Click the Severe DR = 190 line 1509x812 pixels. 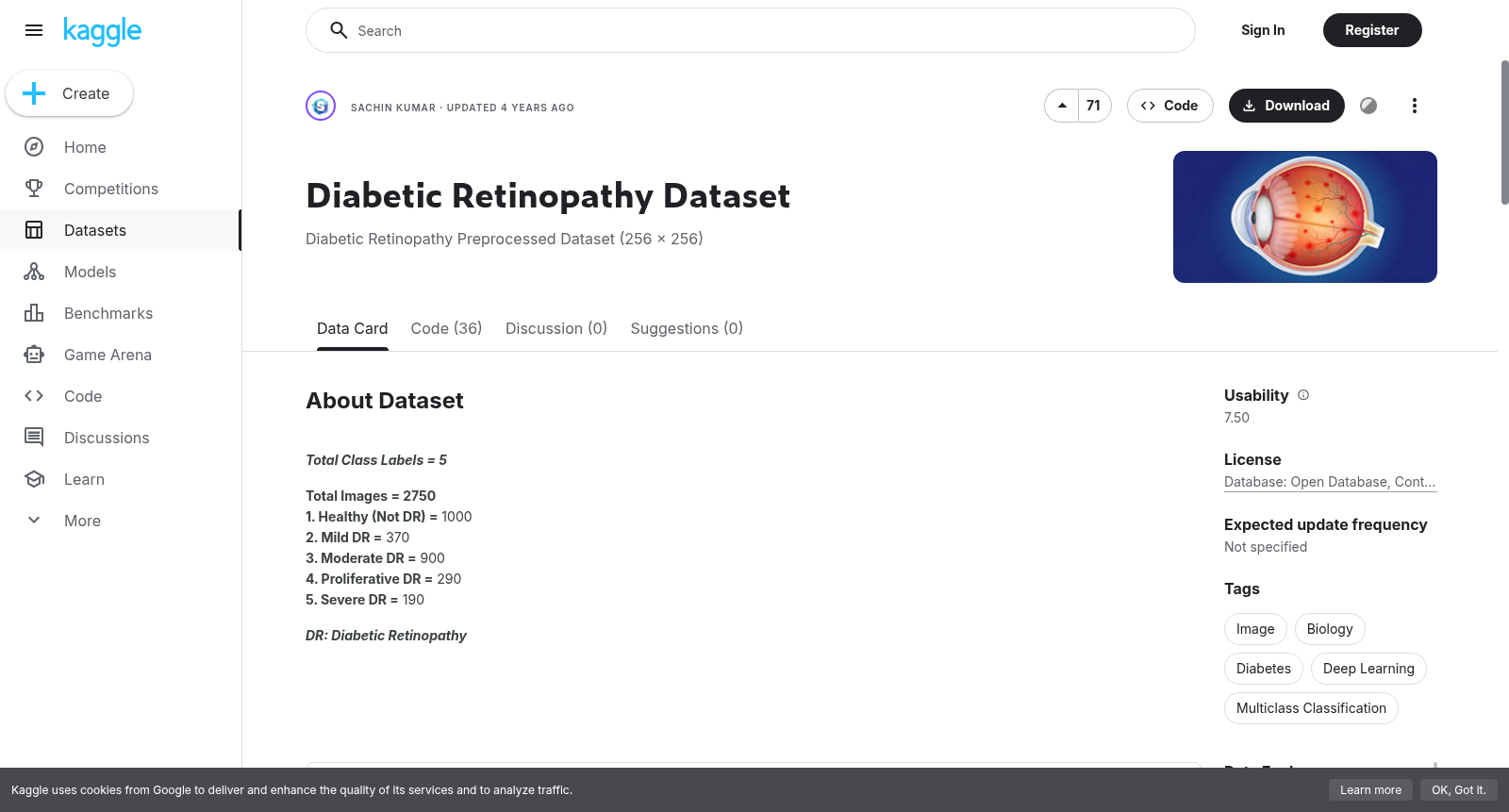coord(365,600)
